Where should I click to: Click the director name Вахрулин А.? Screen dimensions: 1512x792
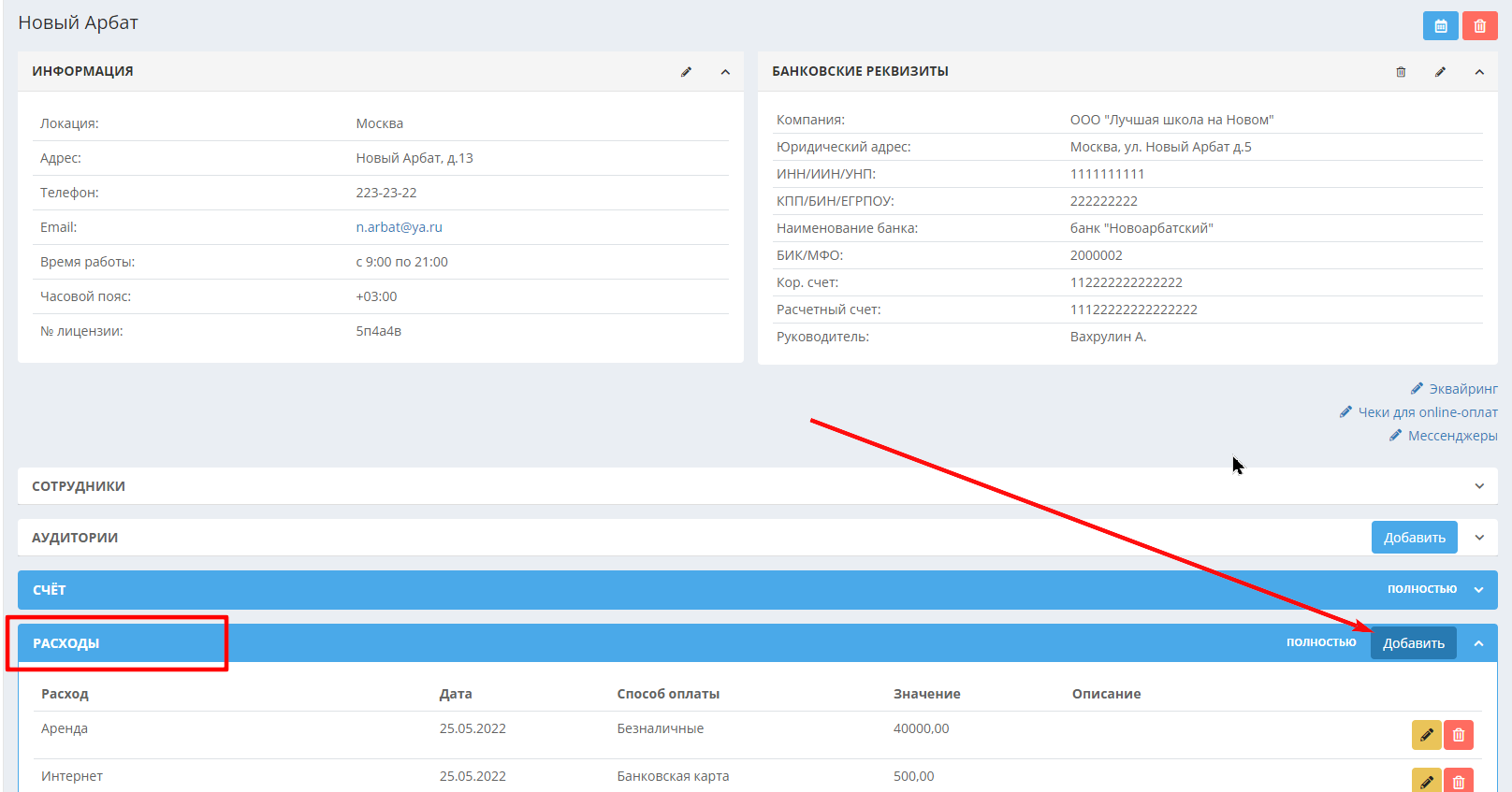(x=1108, y=337)
